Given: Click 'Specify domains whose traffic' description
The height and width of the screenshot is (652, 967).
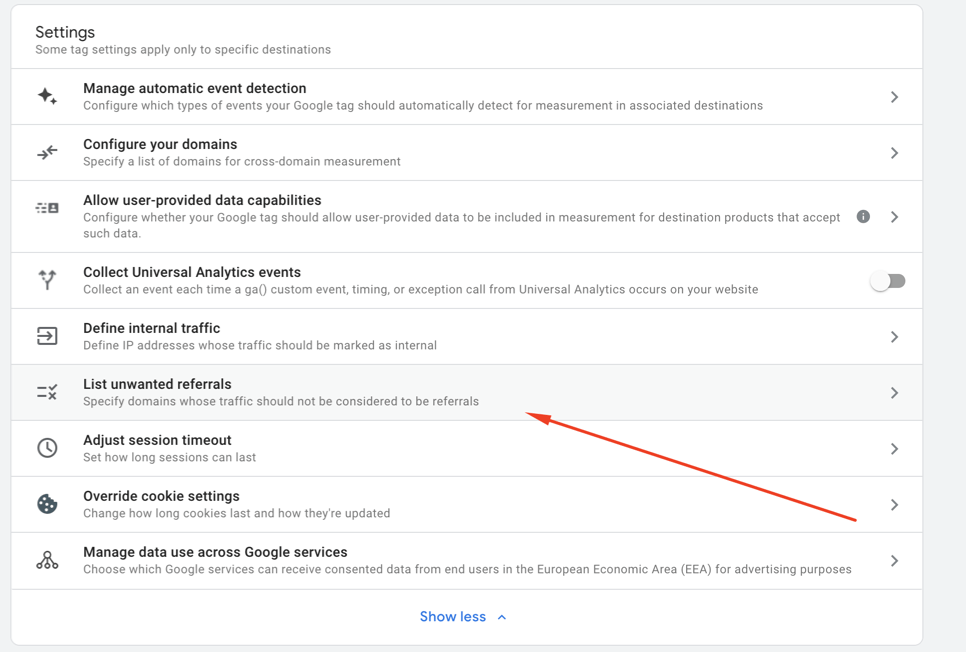Looking at the screenshot, I should click(281, 402).
